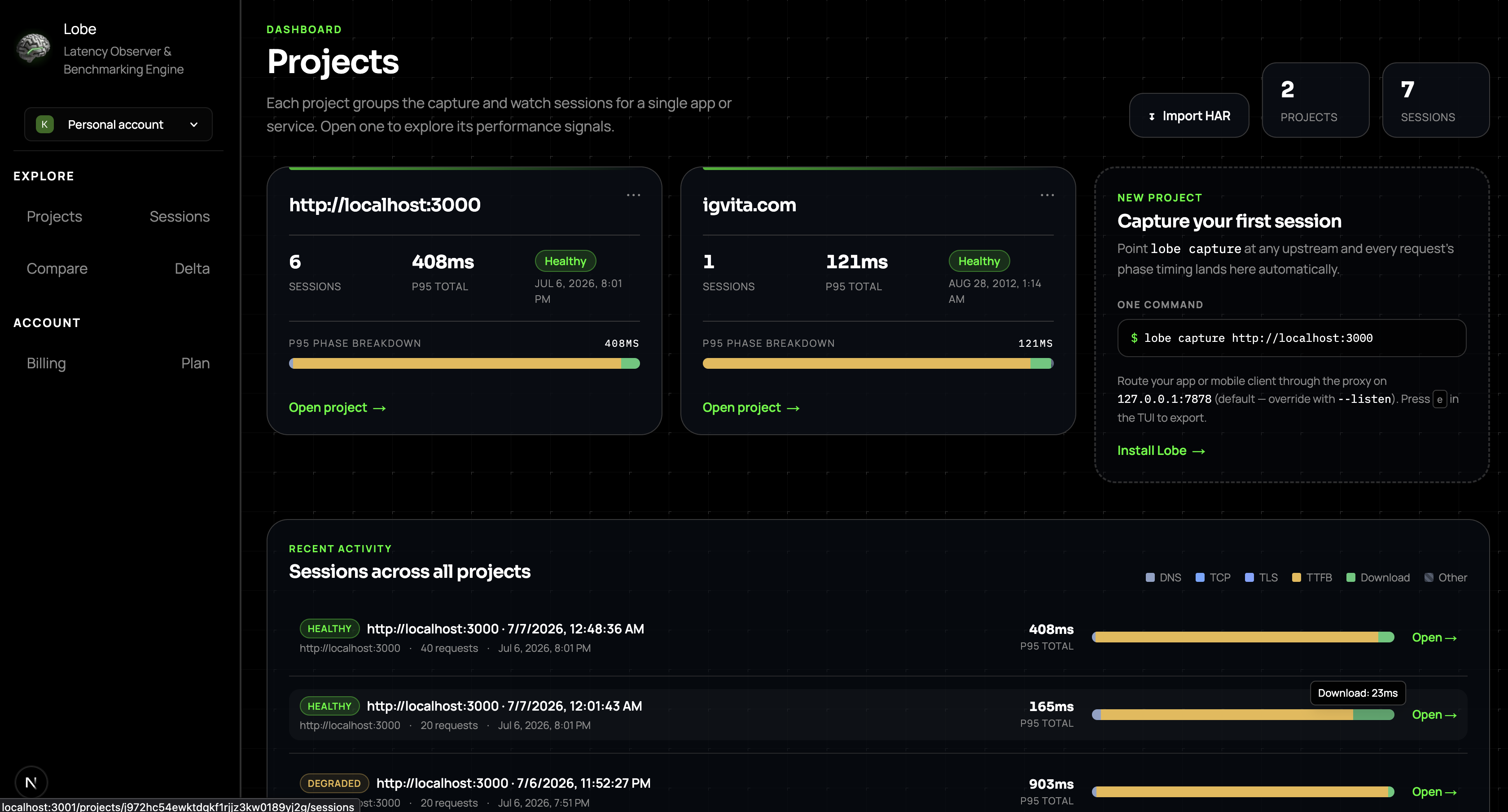The height and width of the screenshot is (812, 1508).
Task: Click the TTFB legend swatch
Action: 1296,577
